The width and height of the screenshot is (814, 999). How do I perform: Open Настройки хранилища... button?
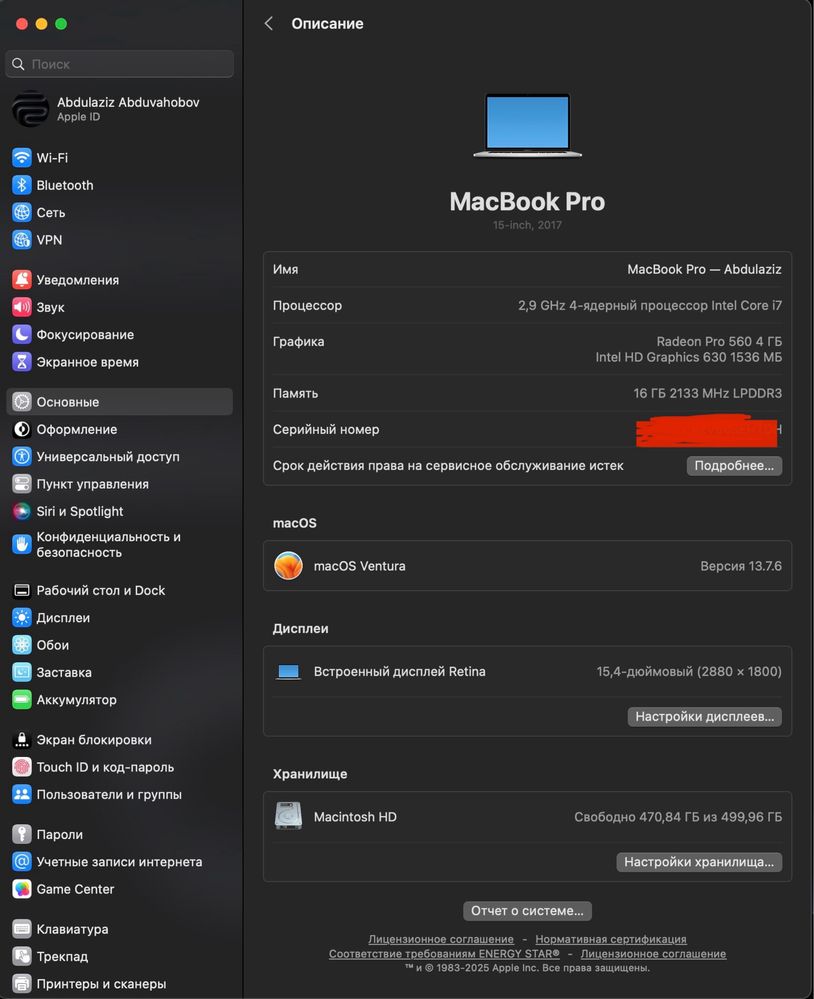click(699, 862)
